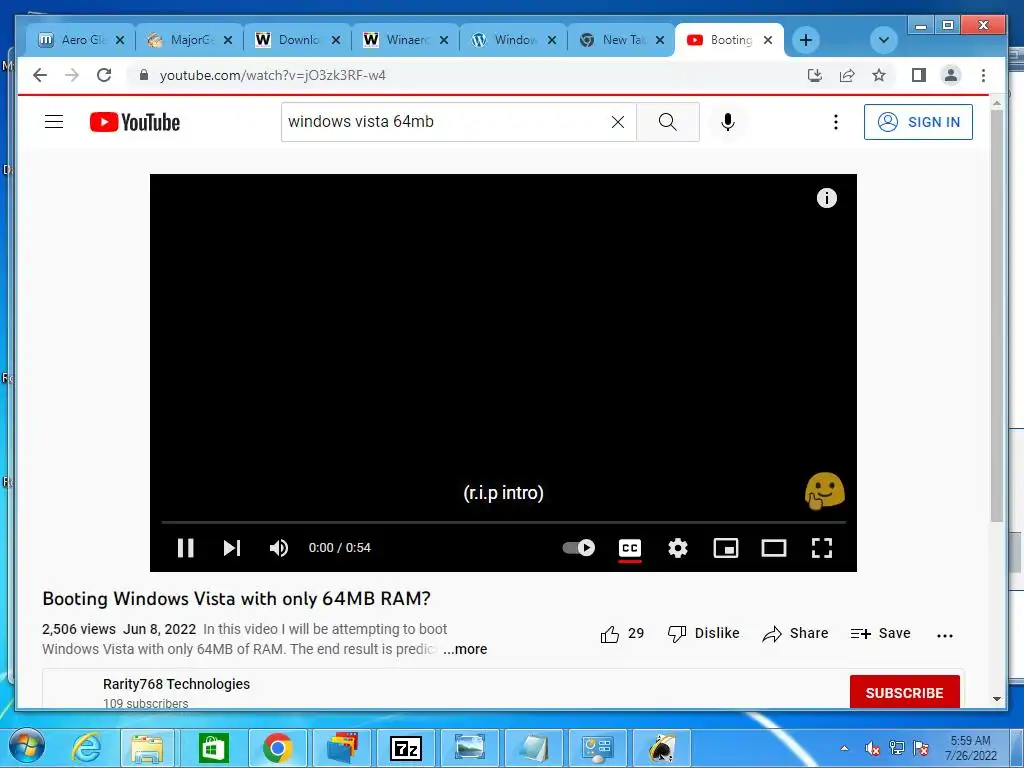1024x768 pixels.
Task: Save video to playlist
Action: [x=880, y=633]
